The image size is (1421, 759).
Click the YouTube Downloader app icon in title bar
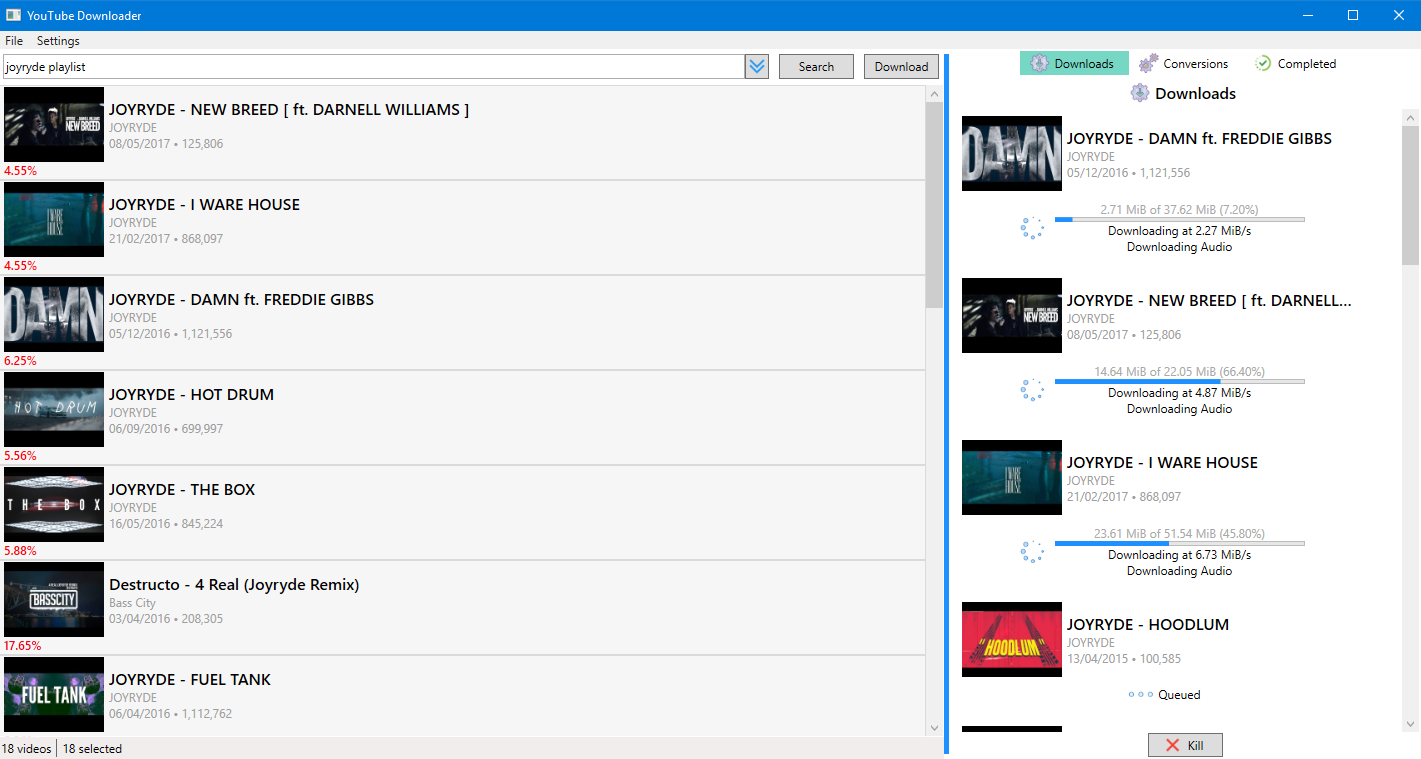(14, 15)
